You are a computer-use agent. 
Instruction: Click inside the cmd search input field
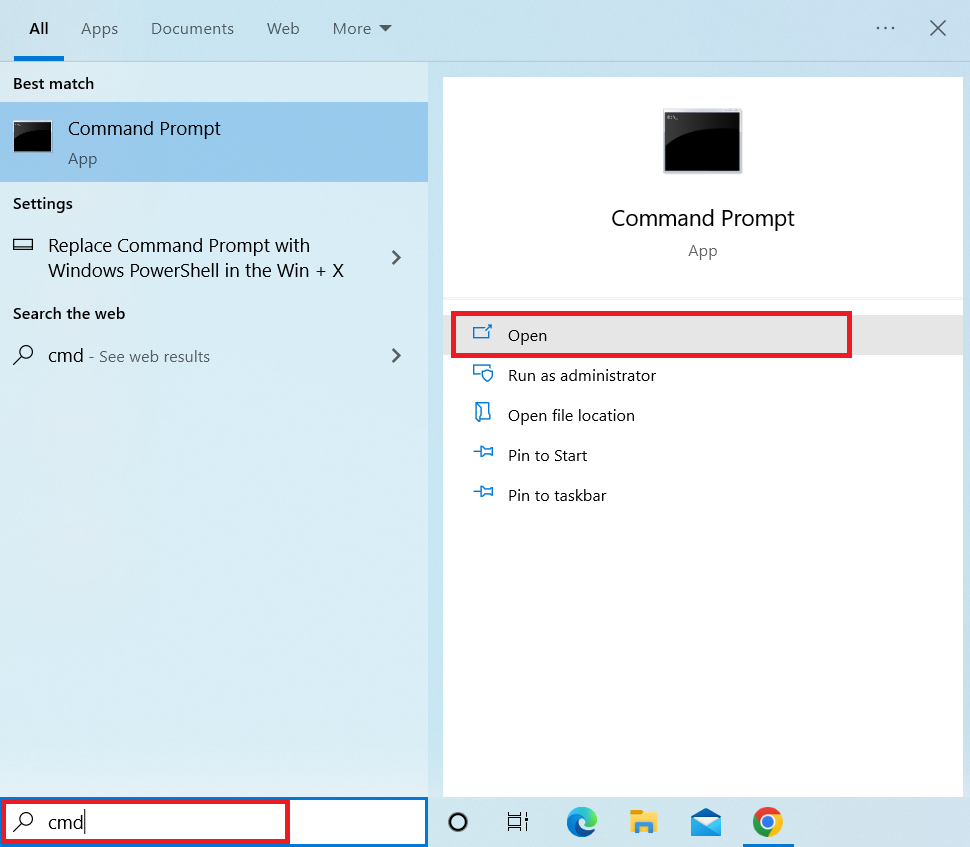coord(145,821)
